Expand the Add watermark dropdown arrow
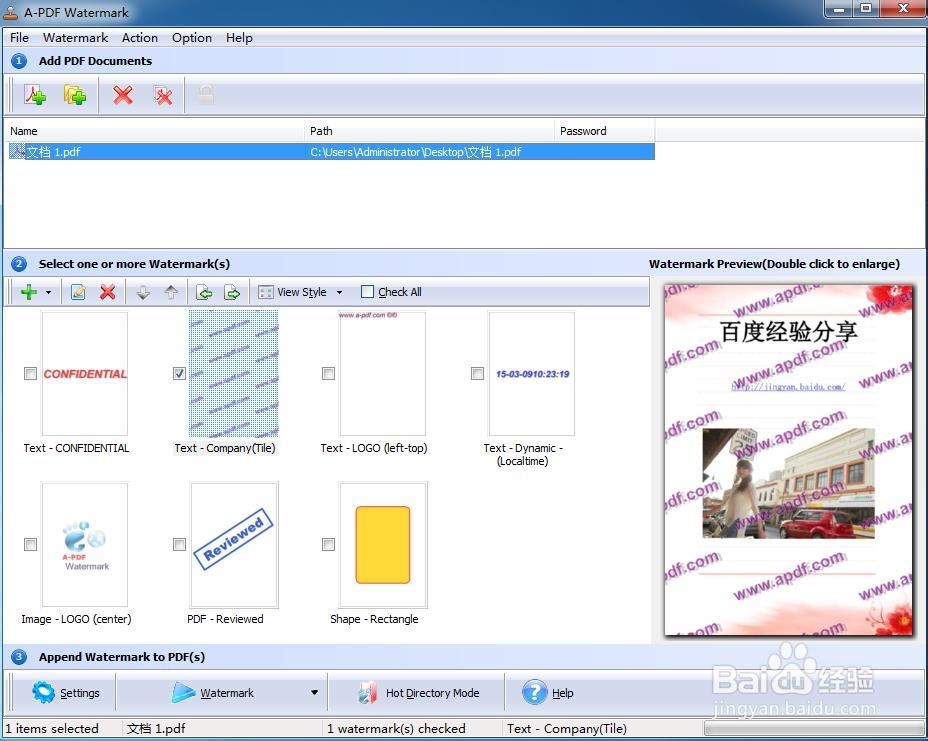Screen dimensions: 928x741 (x=49, y=292)
